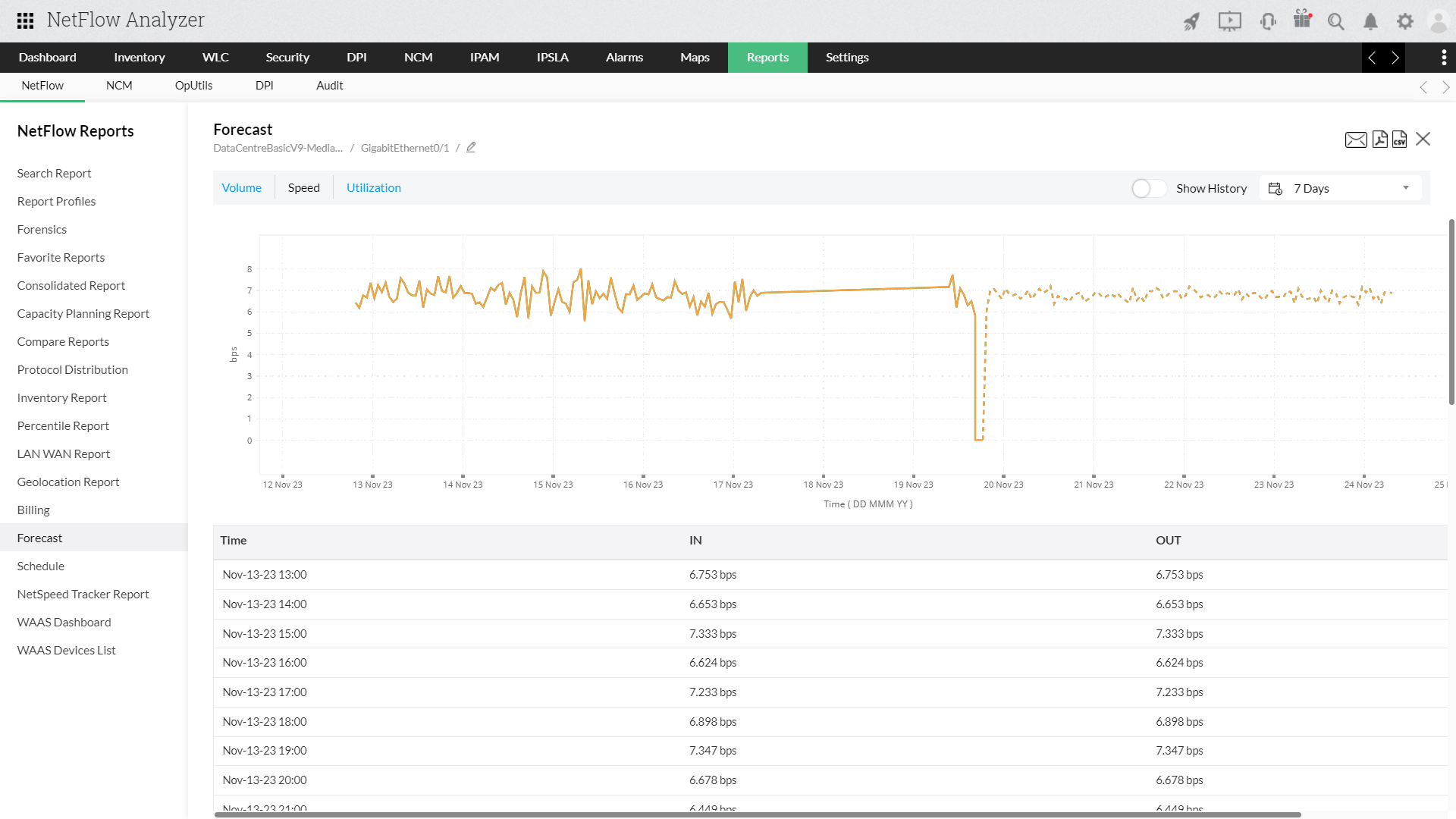Click the search magnifier icon in header

pos(1335,21)
